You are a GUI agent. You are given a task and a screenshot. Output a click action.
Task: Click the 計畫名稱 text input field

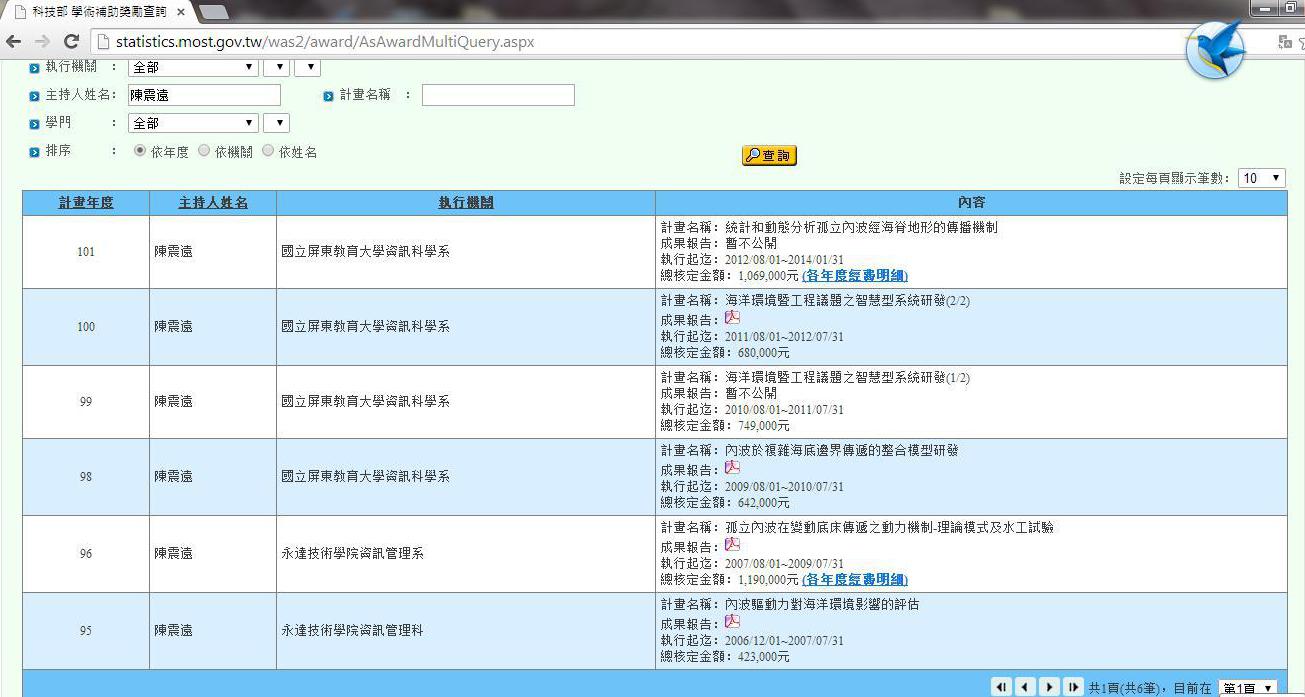[498, 95]
